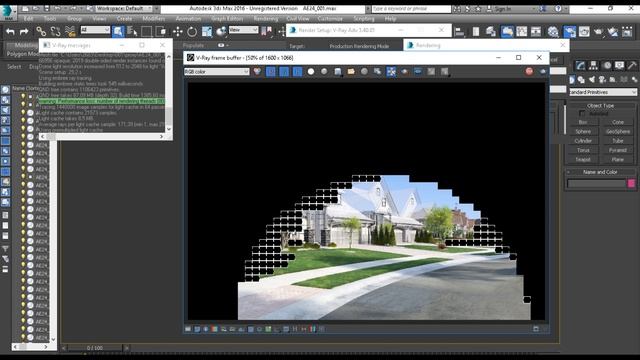
Task: Choose the Rectangular Selection Region tool
Action: (x=147, y=31)
